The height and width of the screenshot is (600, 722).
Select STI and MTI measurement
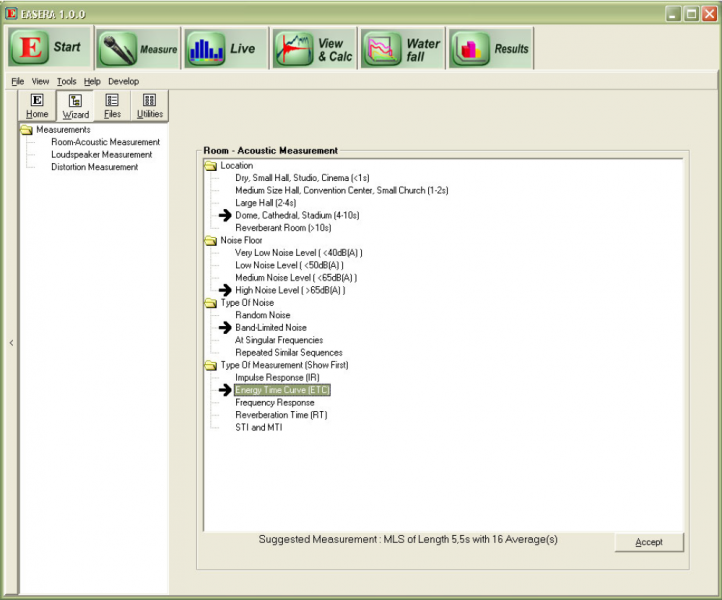[x=259, y=427]
